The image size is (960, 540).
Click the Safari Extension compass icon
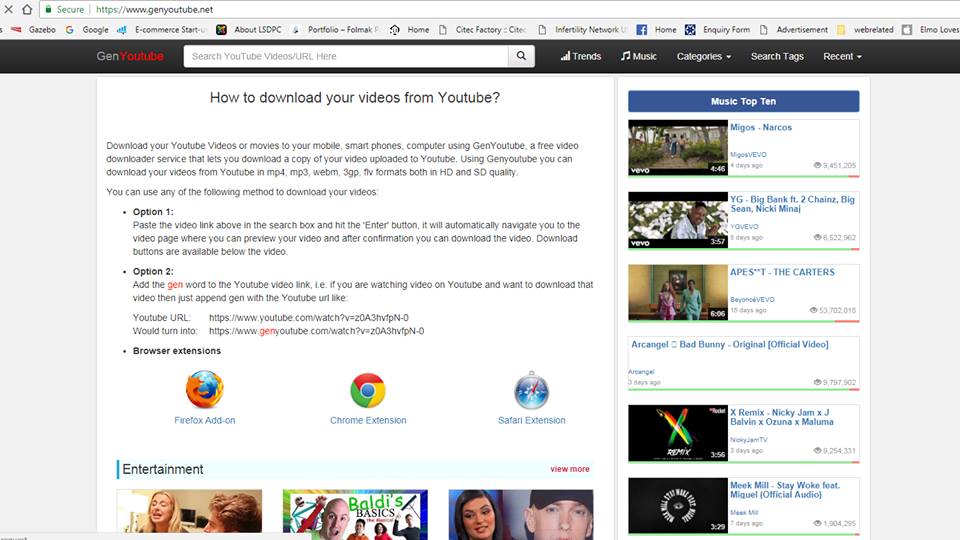531,390
